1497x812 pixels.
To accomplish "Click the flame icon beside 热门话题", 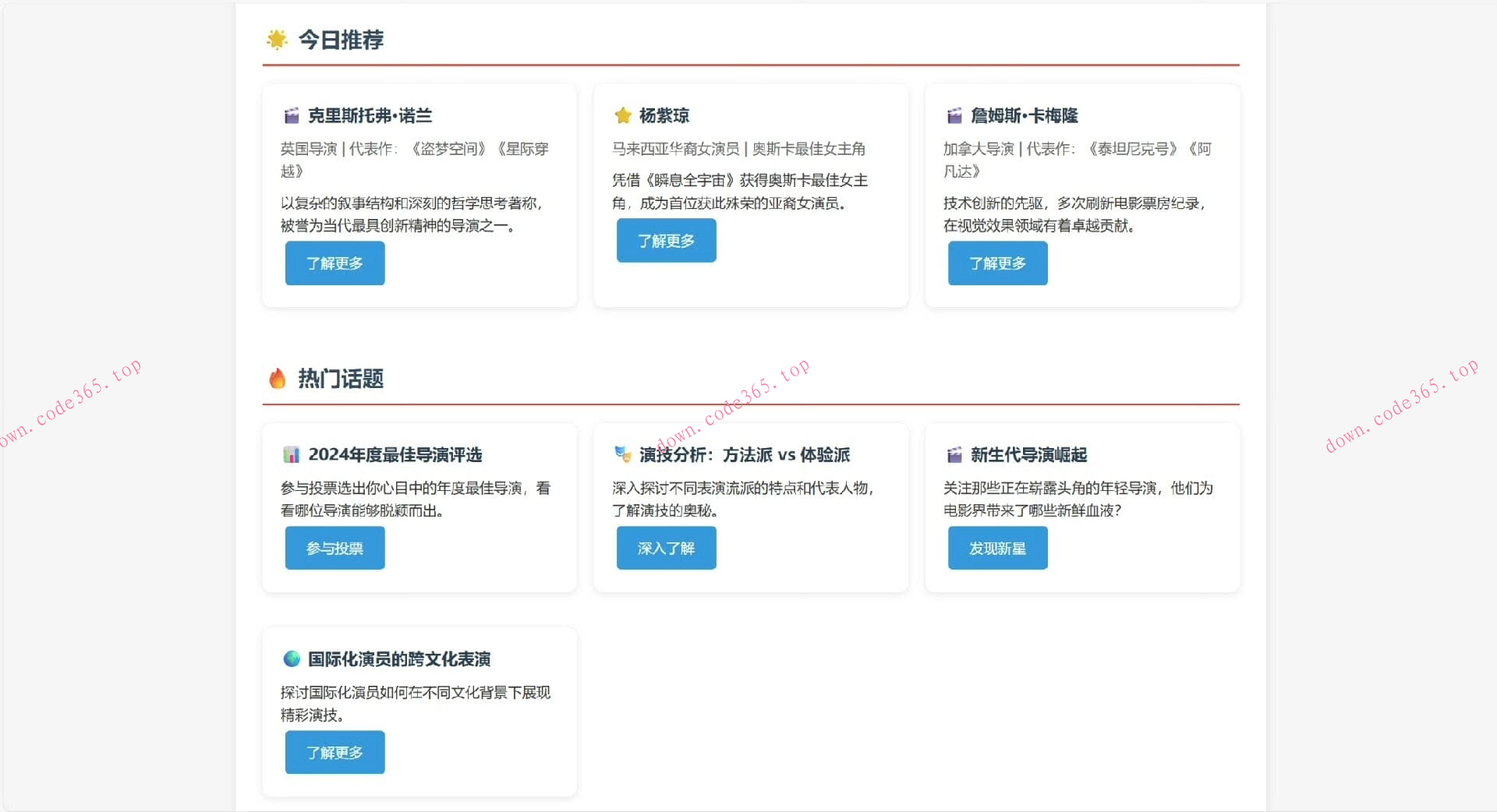I will [x=277, y=380].
